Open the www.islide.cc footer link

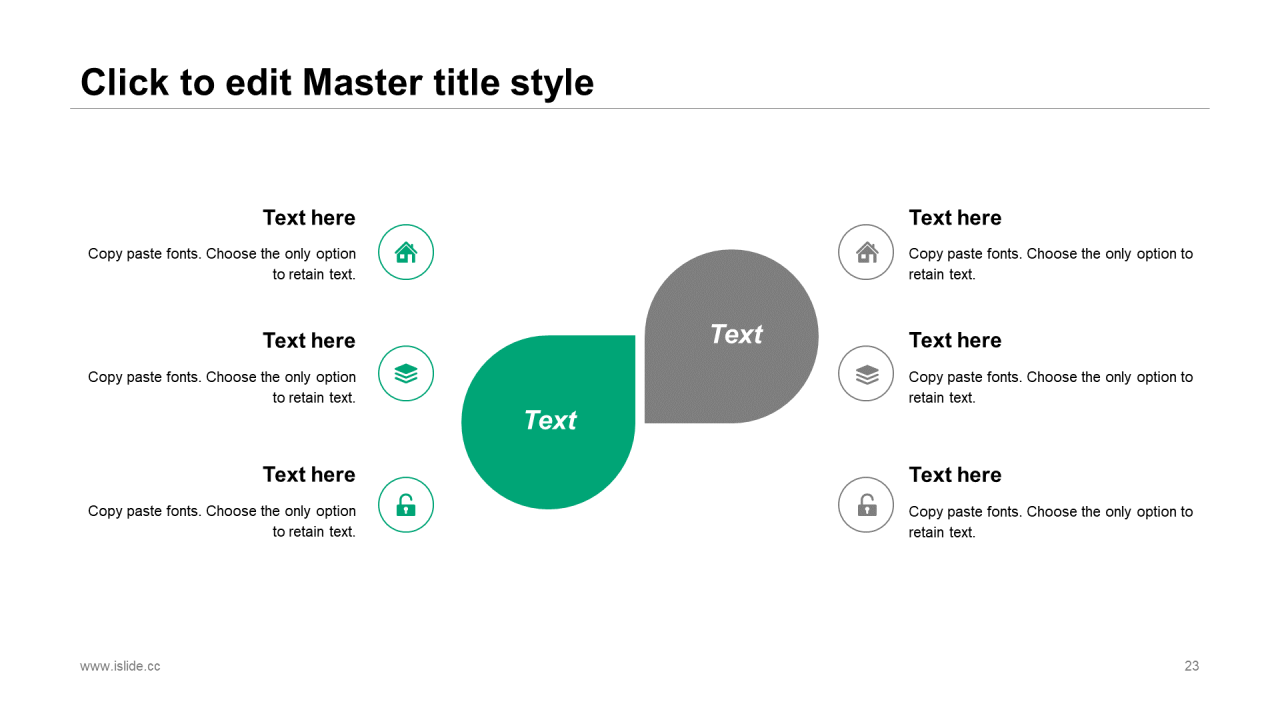120,666
